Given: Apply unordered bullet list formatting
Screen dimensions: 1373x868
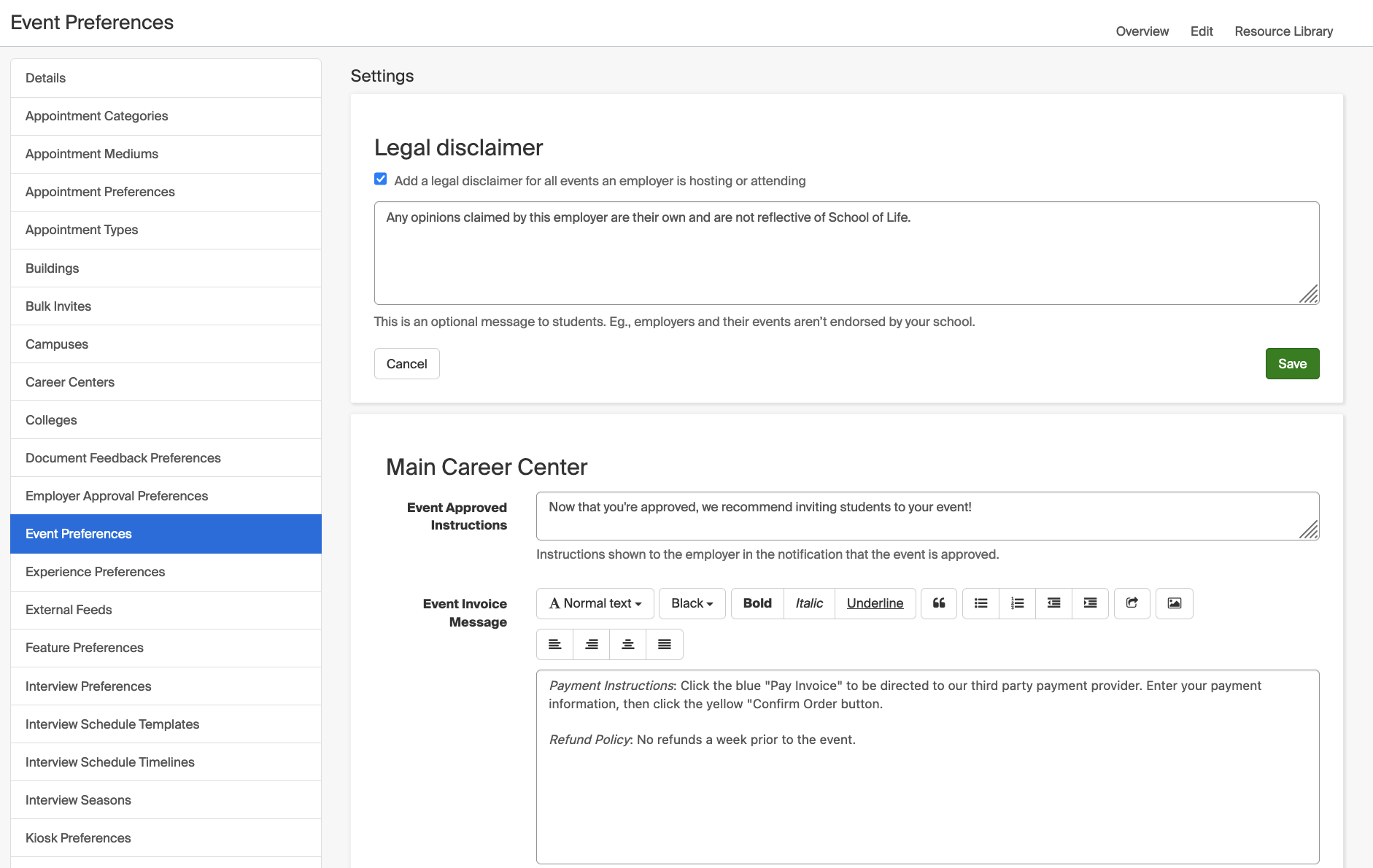Looking at the screenshot, I should (981, 603).
